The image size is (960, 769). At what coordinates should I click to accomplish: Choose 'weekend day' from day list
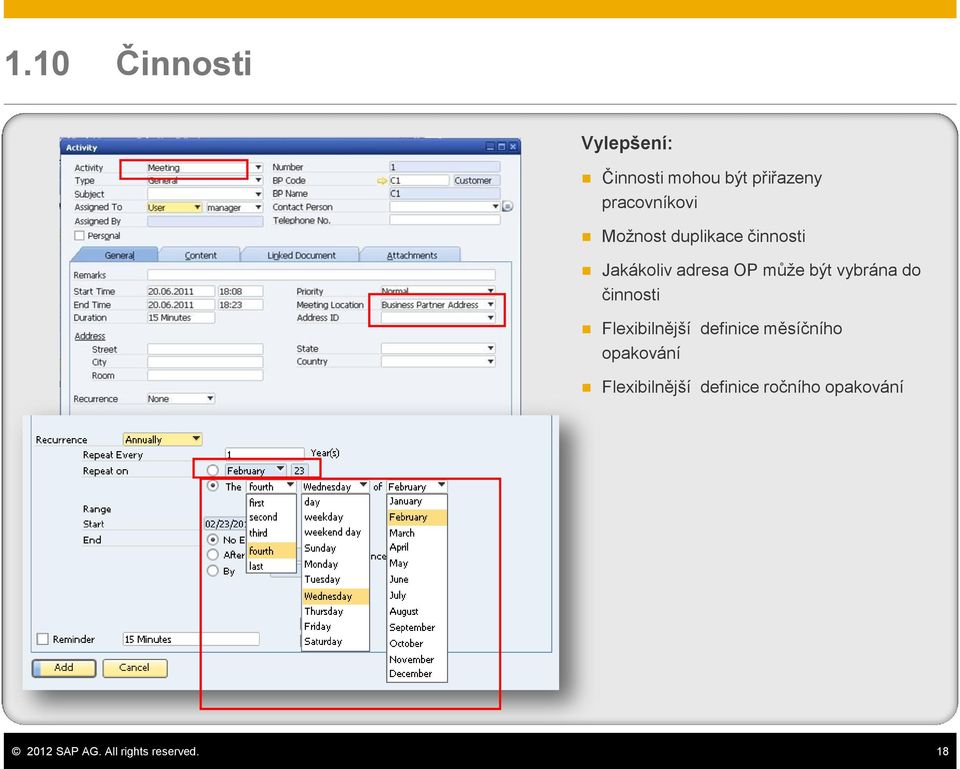pyautogui.click(x=335, y=532)
